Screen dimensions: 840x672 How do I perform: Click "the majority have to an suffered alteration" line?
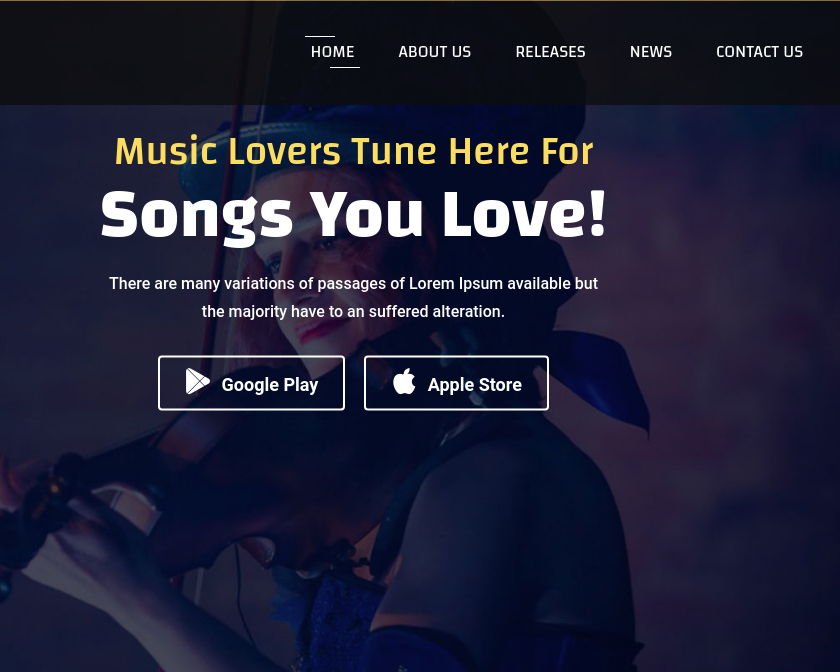[353, 311]
